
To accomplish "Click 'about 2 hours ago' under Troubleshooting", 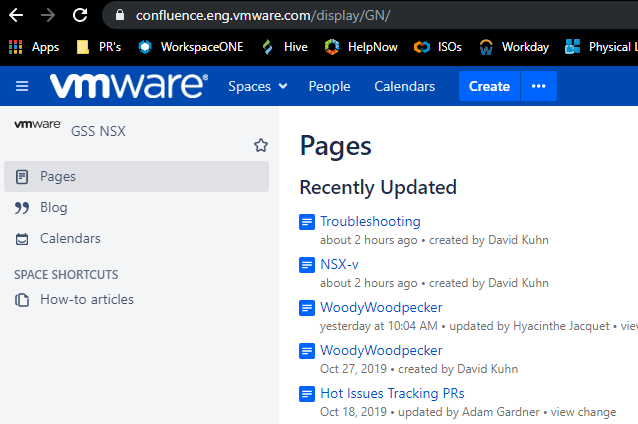I will pos(369,240).
